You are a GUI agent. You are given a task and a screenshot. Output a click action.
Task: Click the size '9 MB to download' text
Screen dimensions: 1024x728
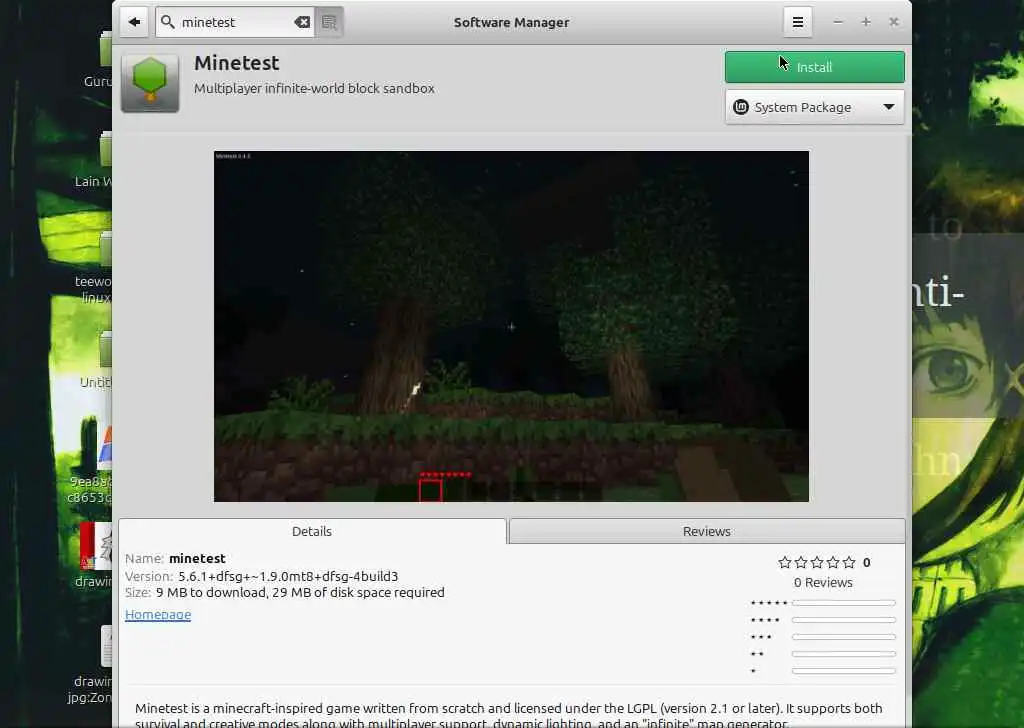click(300, 593)
